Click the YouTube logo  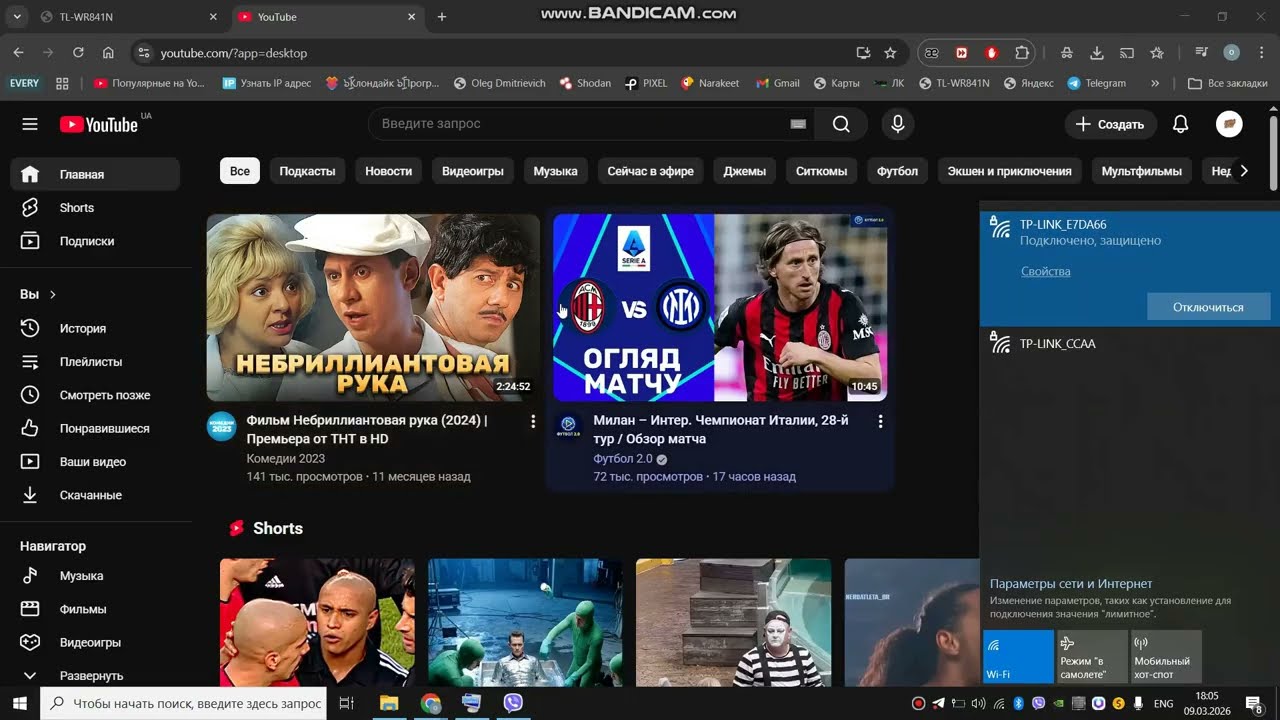[x=99, y=124]
